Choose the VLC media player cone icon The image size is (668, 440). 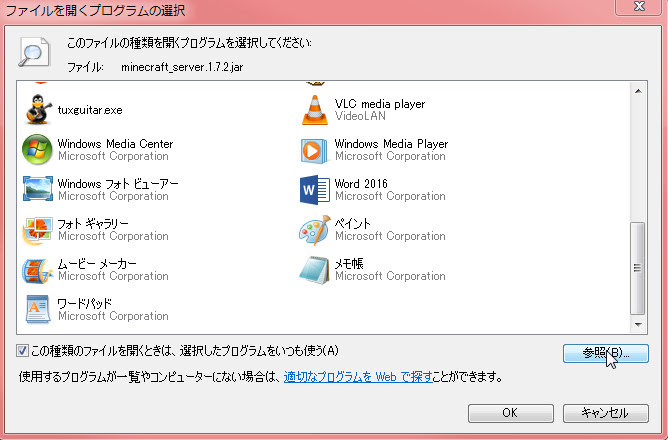click(x=315, y=110)
